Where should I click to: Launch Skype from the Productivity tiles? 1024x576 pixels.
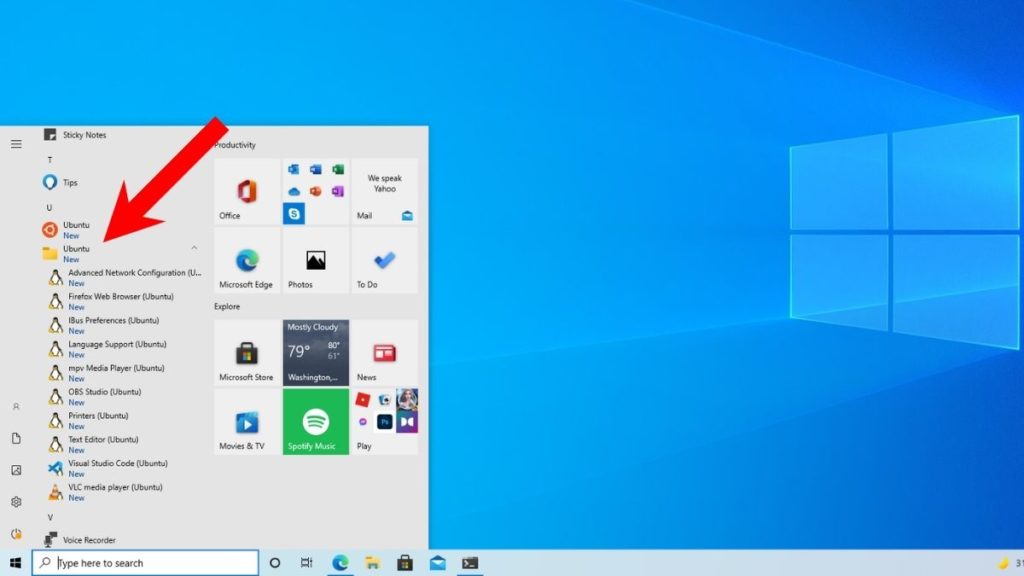[x=293, y=213]
